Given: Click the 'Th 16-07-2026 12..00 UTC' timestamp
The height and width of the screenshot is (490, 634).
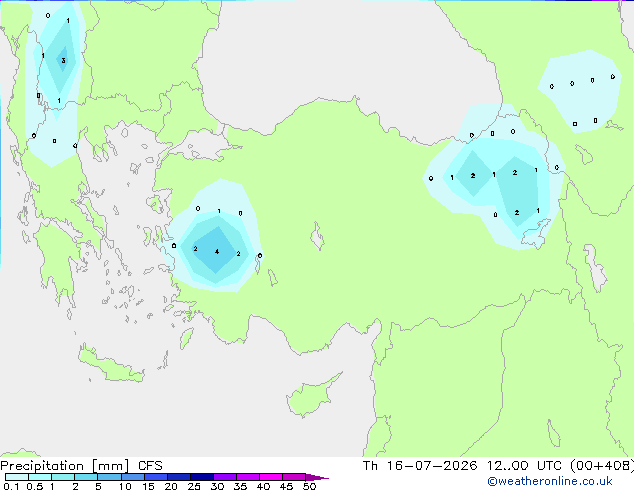Looking at the screenshot, I should [462, 466].
